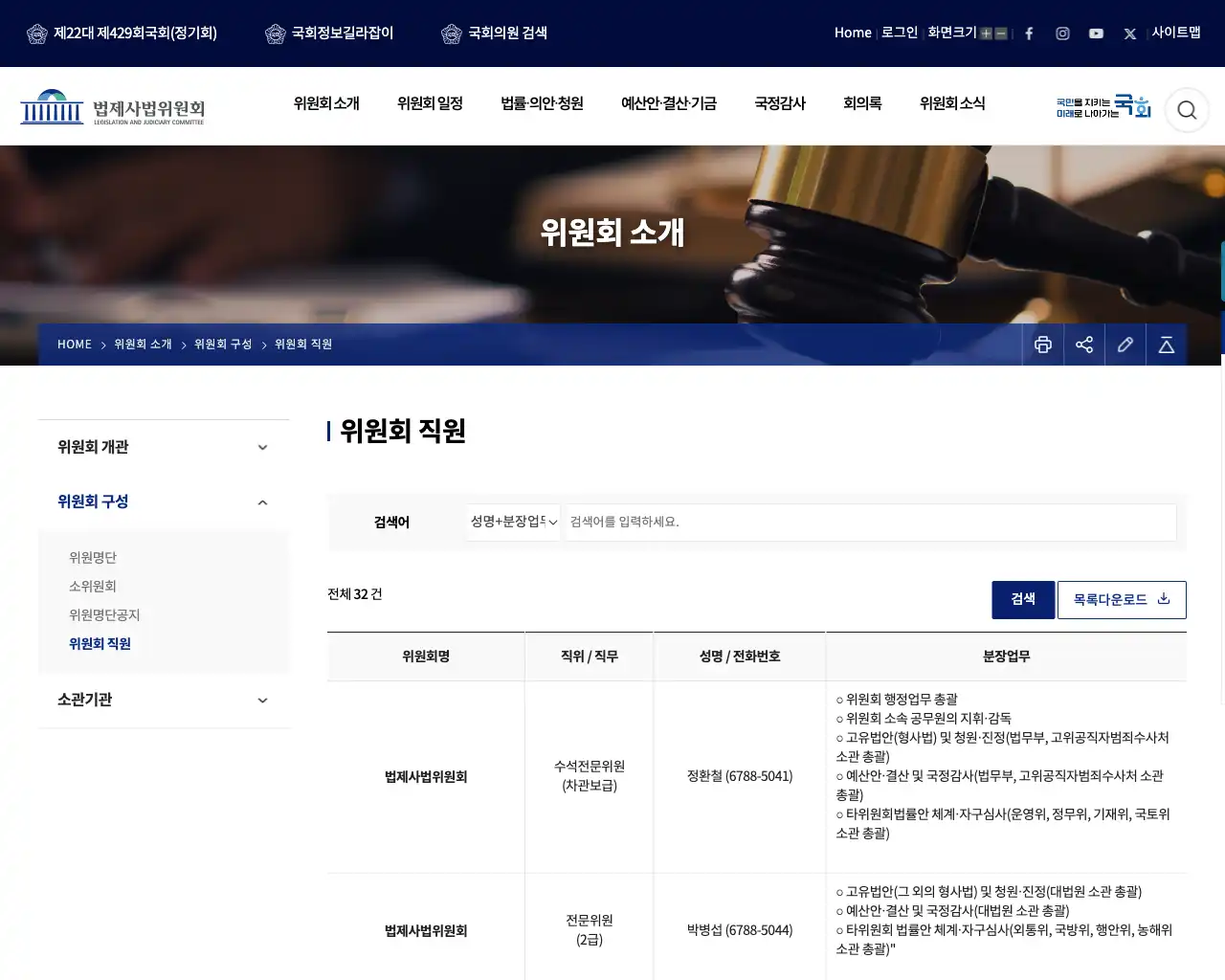This screenshot has width=1225, height=980.
Task: Open 예산안·결산·기금 main menu
Action: coord(669,103)
